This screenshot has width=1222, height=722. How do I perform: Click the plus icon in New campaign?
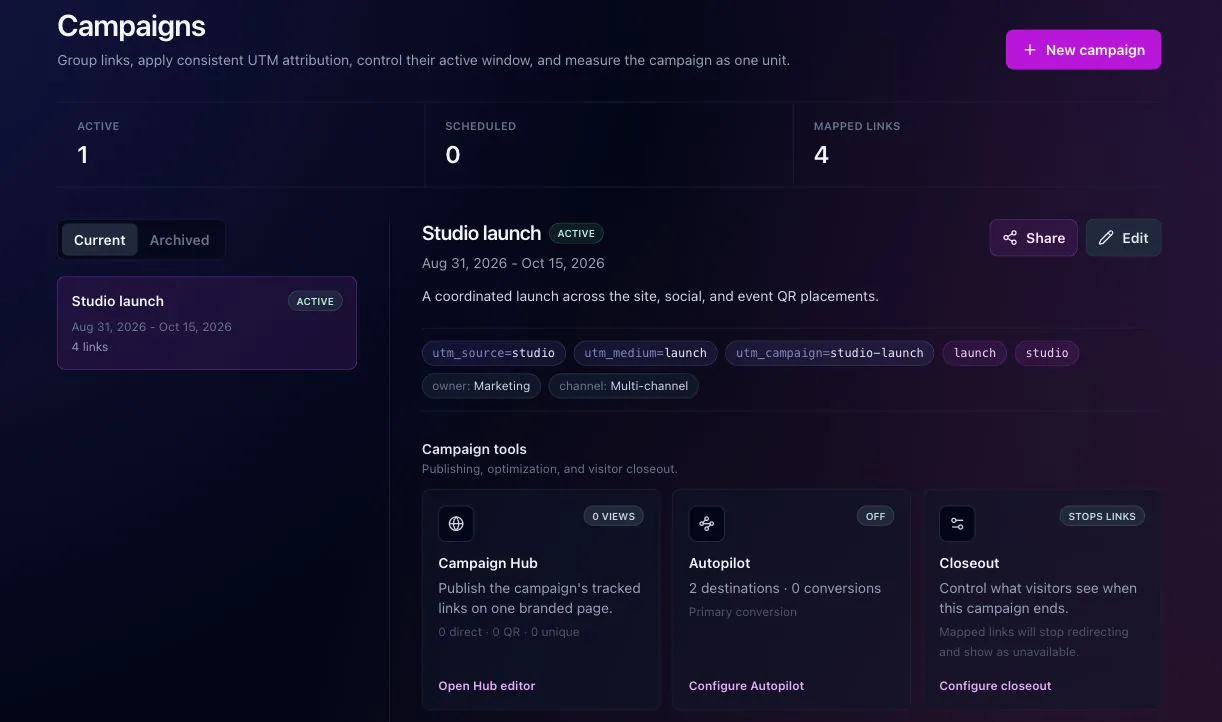tap(1029, 50)
